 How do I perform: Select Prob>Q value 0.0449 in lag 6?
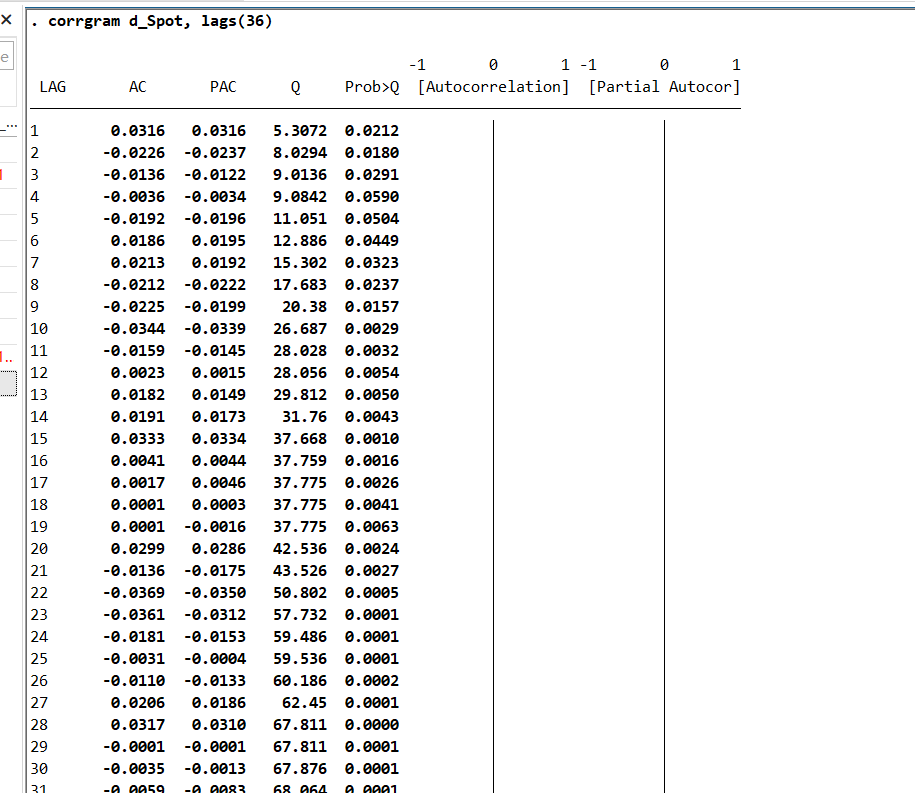point(372,241)
